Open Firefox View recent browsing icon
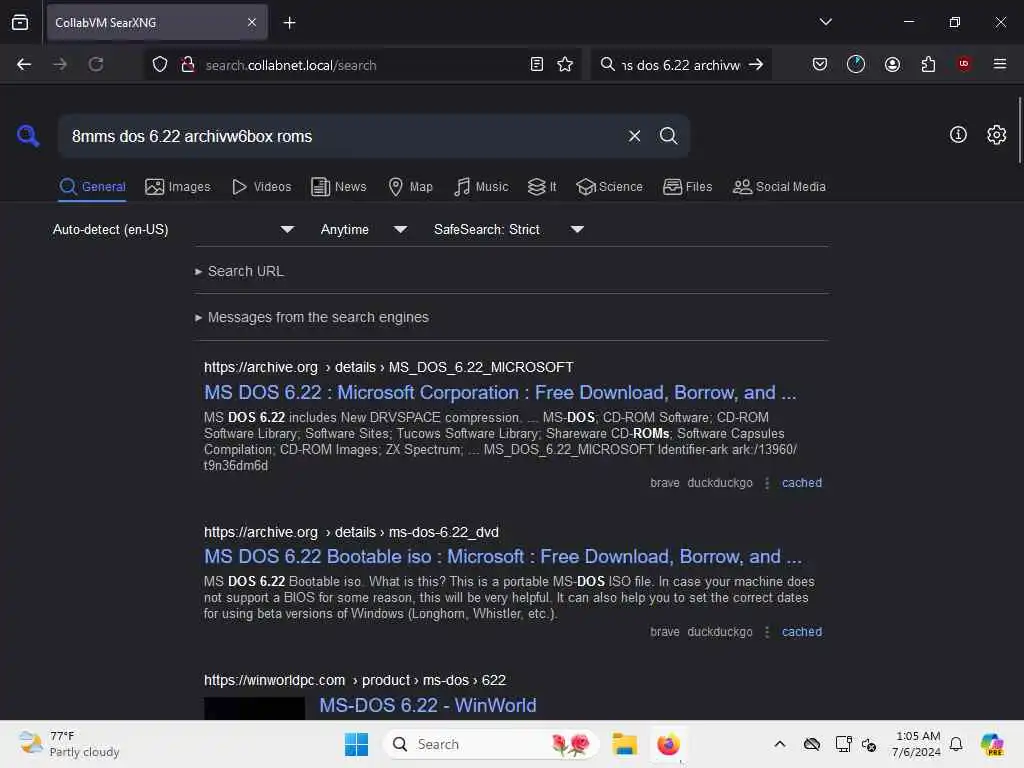The height and width of the screenshot is (768, 1024). (x=20, y=22)
